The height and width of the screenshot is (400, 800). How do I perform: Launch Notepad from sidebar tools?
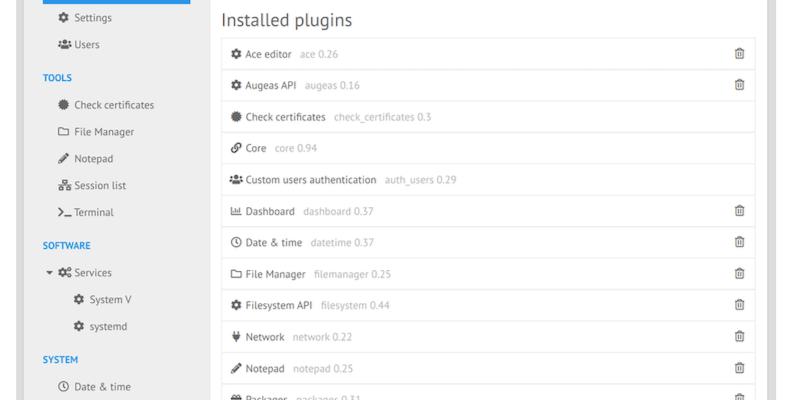90,159
